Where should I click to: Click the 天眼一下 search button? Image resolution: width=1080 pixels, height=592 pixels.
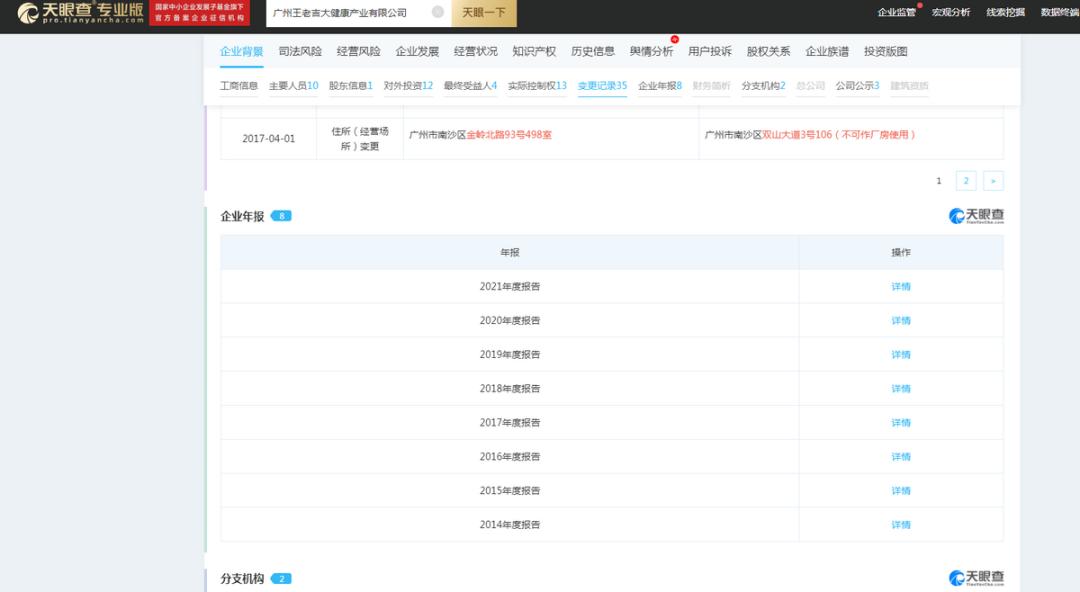pos(484,12)
